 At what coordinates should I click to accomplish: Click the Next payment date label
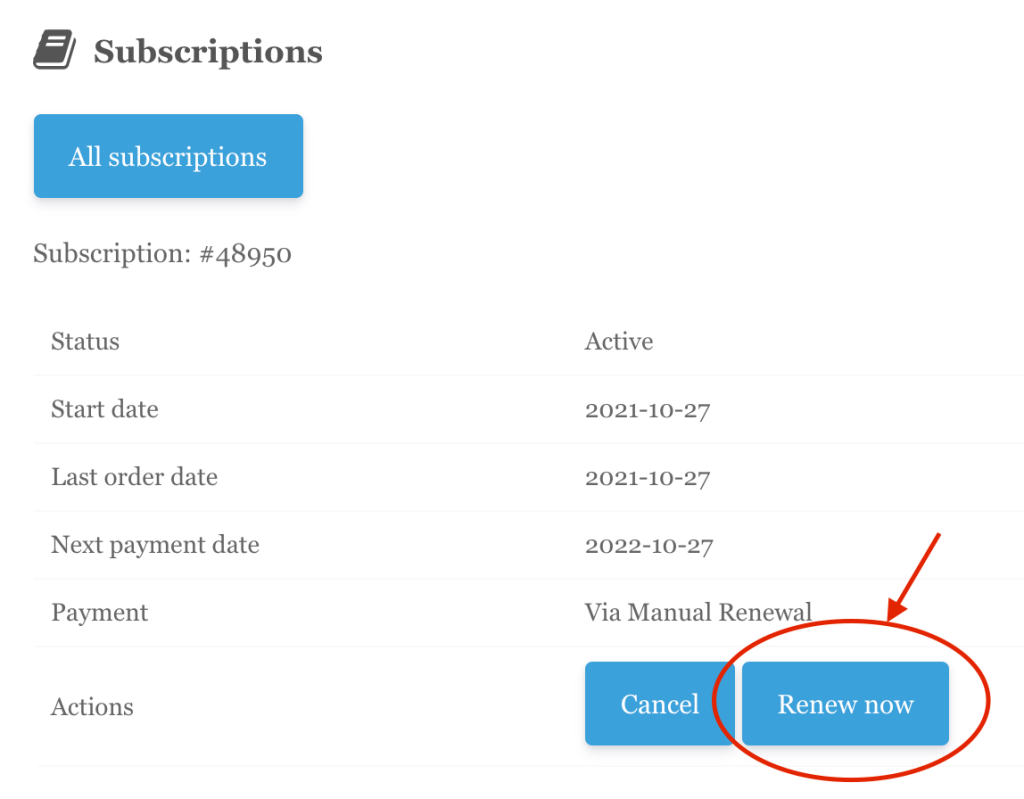(155, 545)
